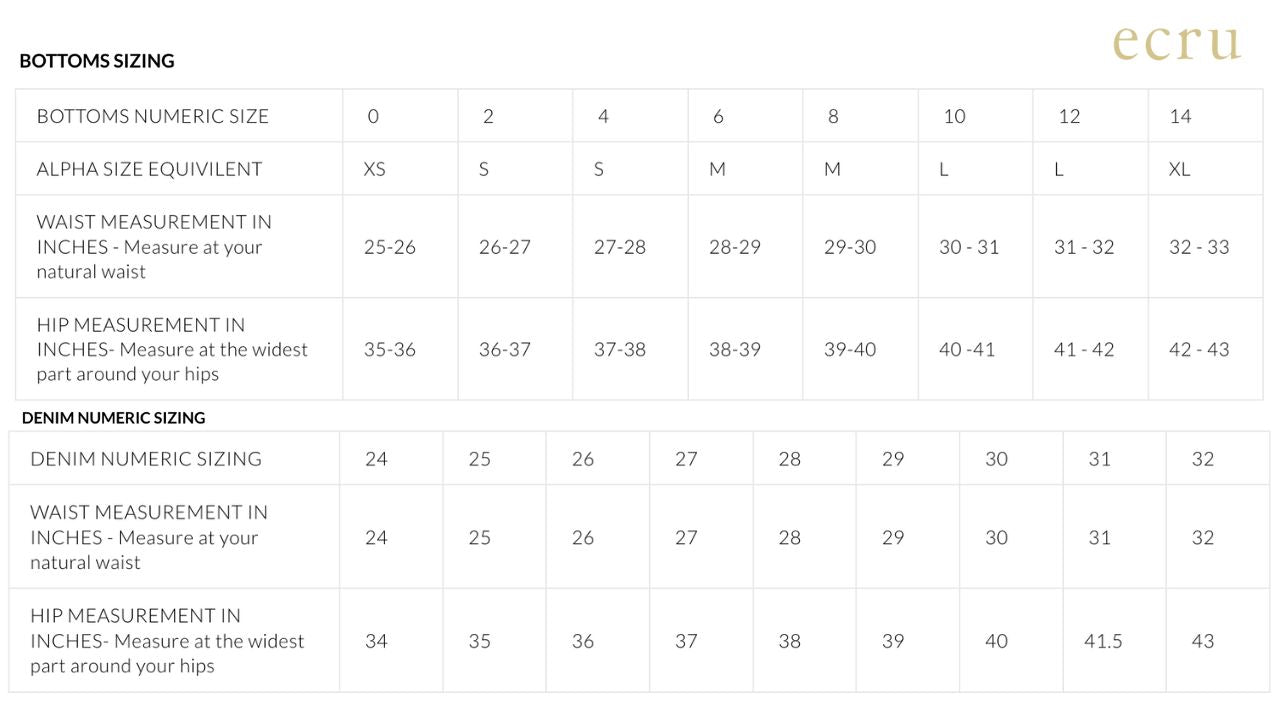
Task: Select the ALPHA SIZE EQUIVILENT row label
Action: [x=149, y=169]
